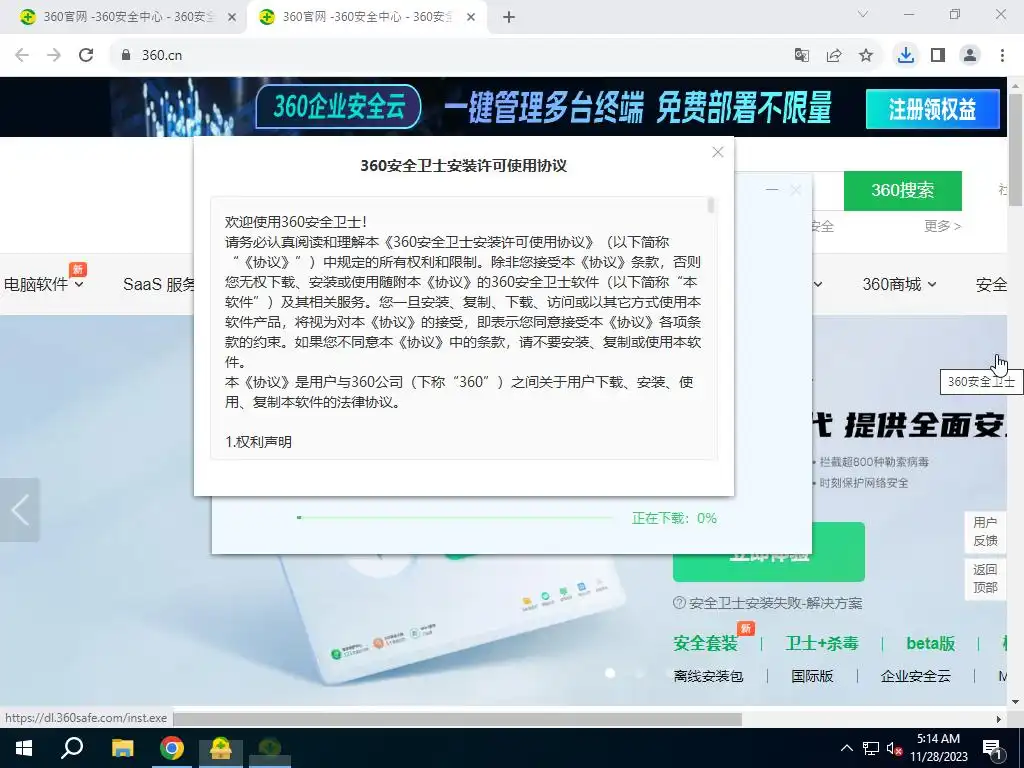
Task: Open Chrome downloads icon
Action: tap(905, 56)
